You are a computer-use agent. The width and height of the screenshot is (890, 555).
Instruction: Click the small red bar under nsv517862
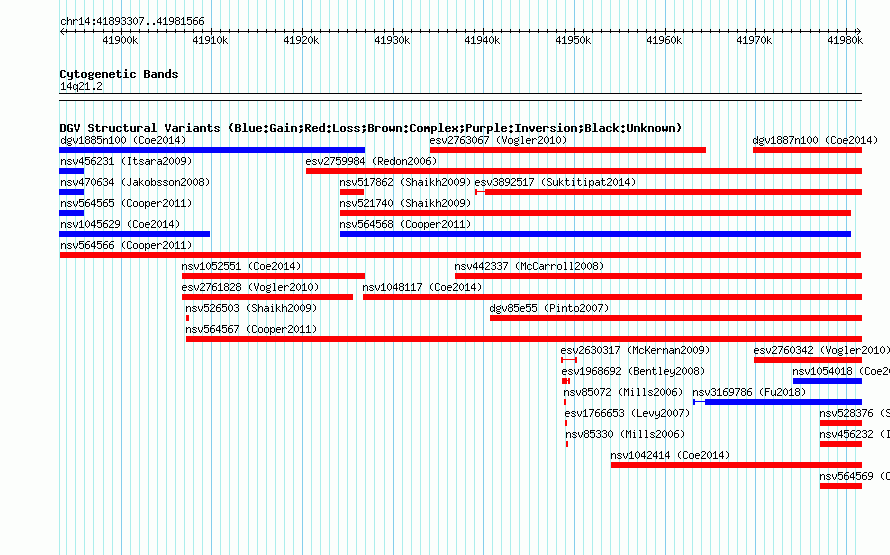(352, 192)
